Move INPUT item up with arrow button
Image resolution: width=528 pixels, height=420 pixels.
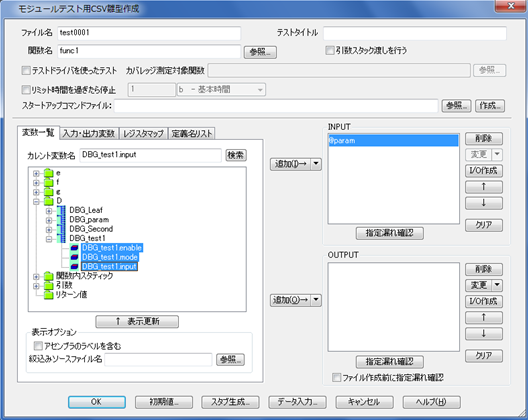pos(484,187)
